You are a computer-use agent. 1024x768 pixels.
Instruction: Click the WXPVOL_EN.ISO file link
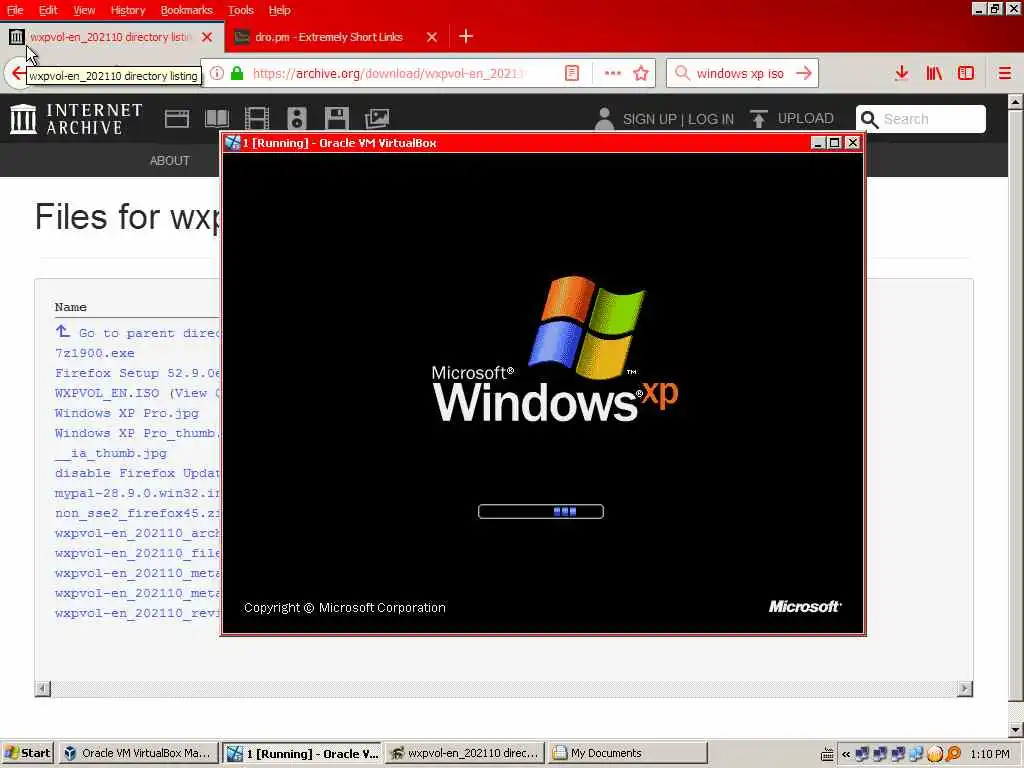107,393
